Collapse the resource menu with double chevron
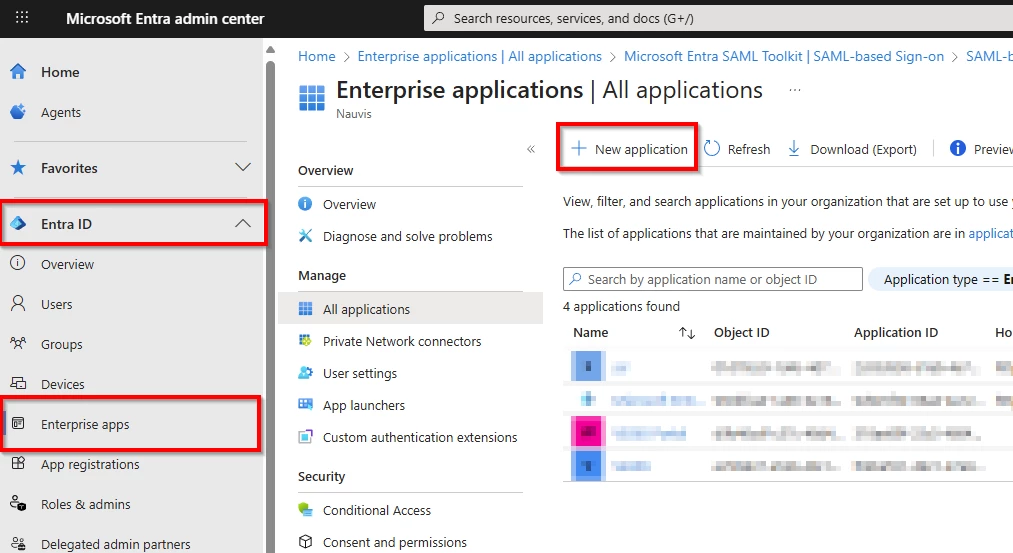 [531, 149]
